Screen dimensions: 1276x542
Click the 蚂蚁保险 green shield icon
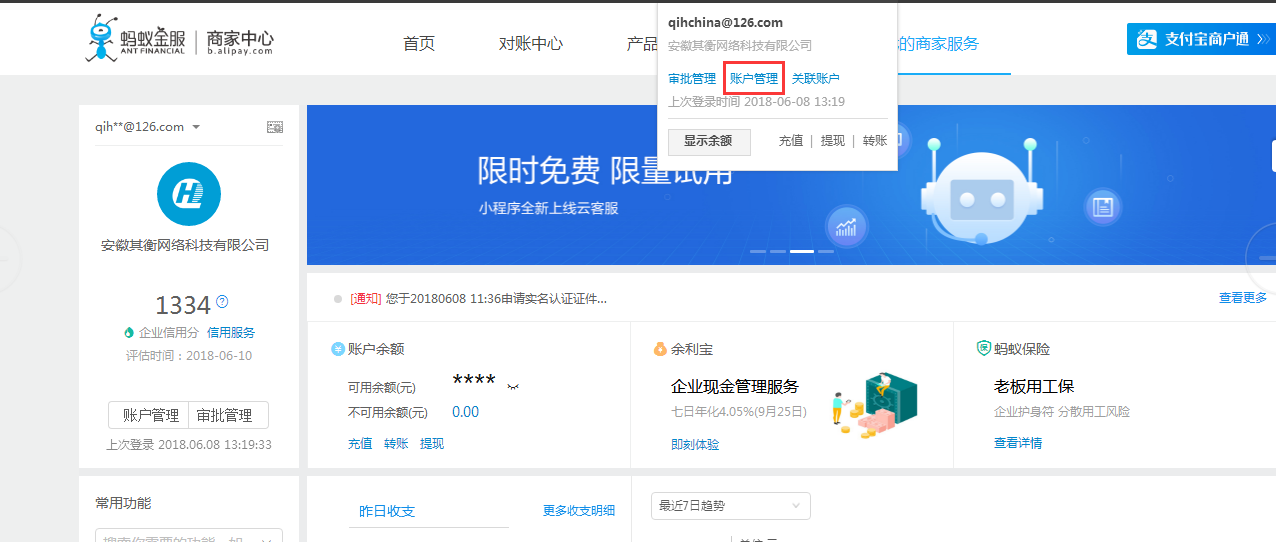984,348
